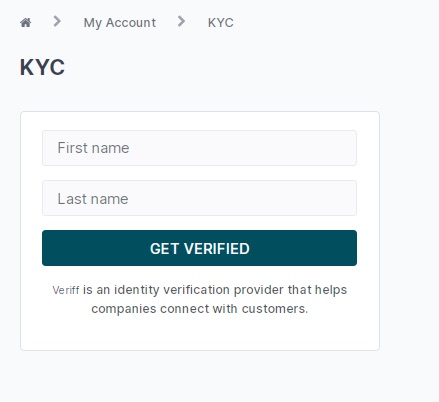Click the Last name placeholder text
Viewport: 439px width, 402px height.
coord(93,199)
